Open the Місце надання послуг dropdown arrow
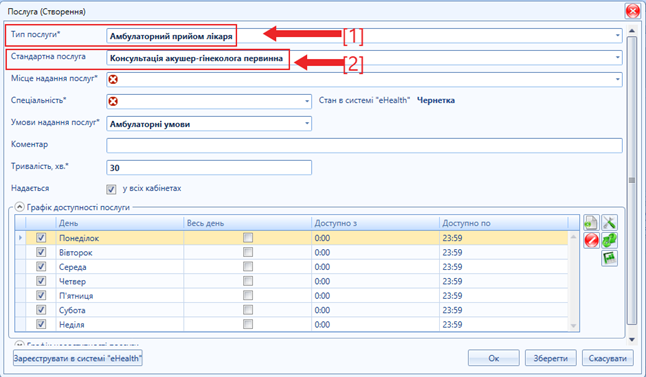Screen dimensions: 646x377 [617, 79]
